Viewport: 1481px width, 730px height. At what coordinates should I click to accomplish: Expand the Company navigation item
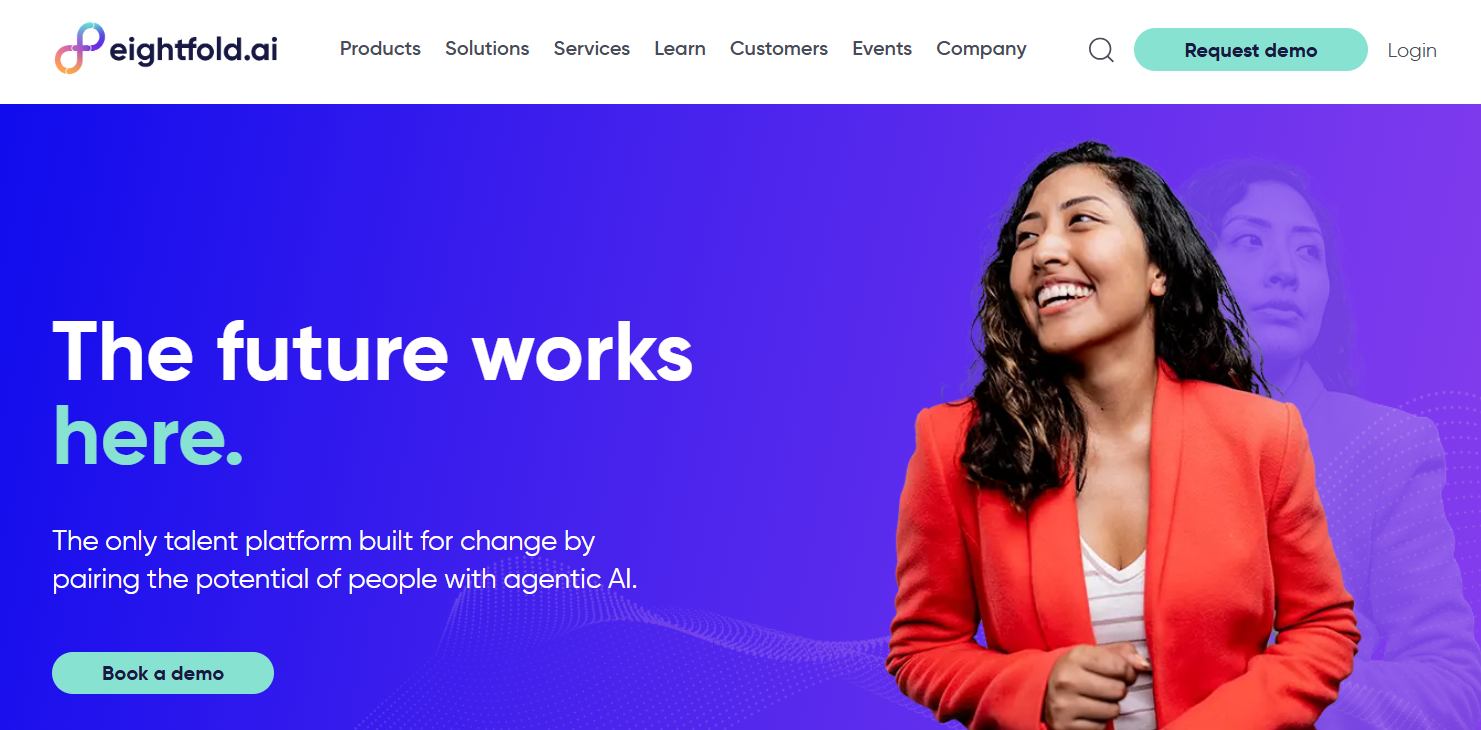click(981, 49)
